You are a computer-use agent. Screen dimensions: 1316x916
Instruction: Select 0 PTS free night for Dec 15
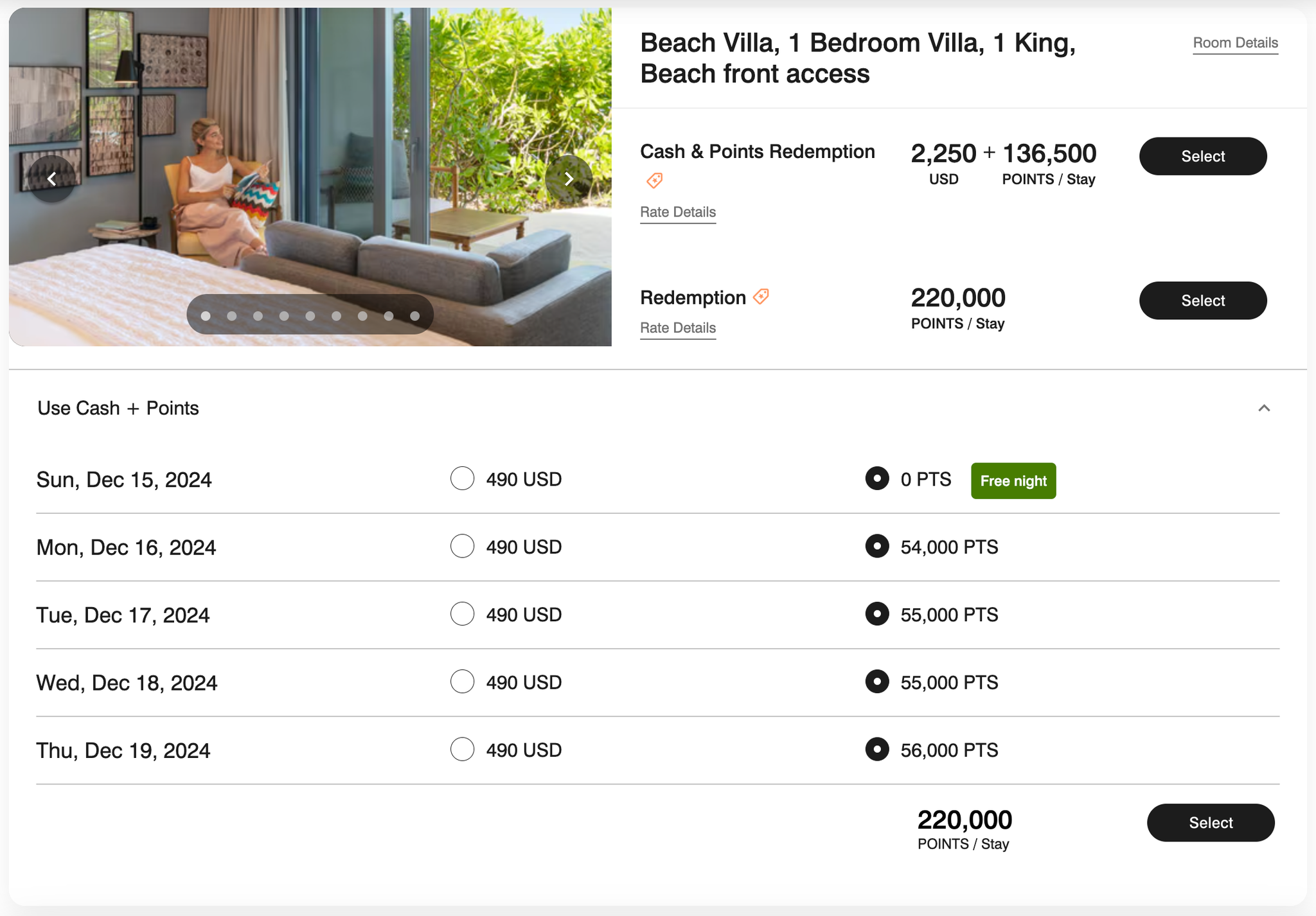point(877,479)
